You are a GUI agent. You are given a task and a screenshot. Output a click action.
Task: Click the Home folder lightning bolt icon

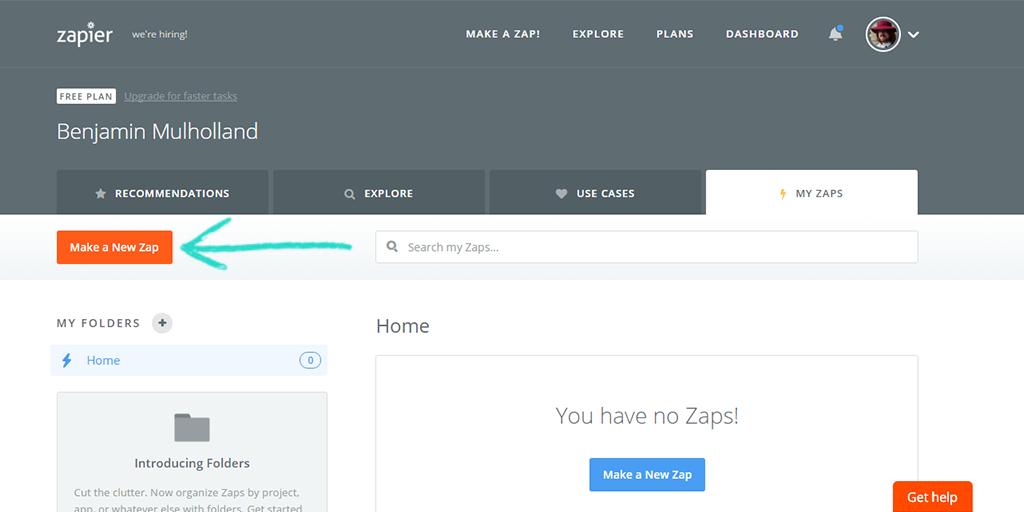tap(67, 360)
